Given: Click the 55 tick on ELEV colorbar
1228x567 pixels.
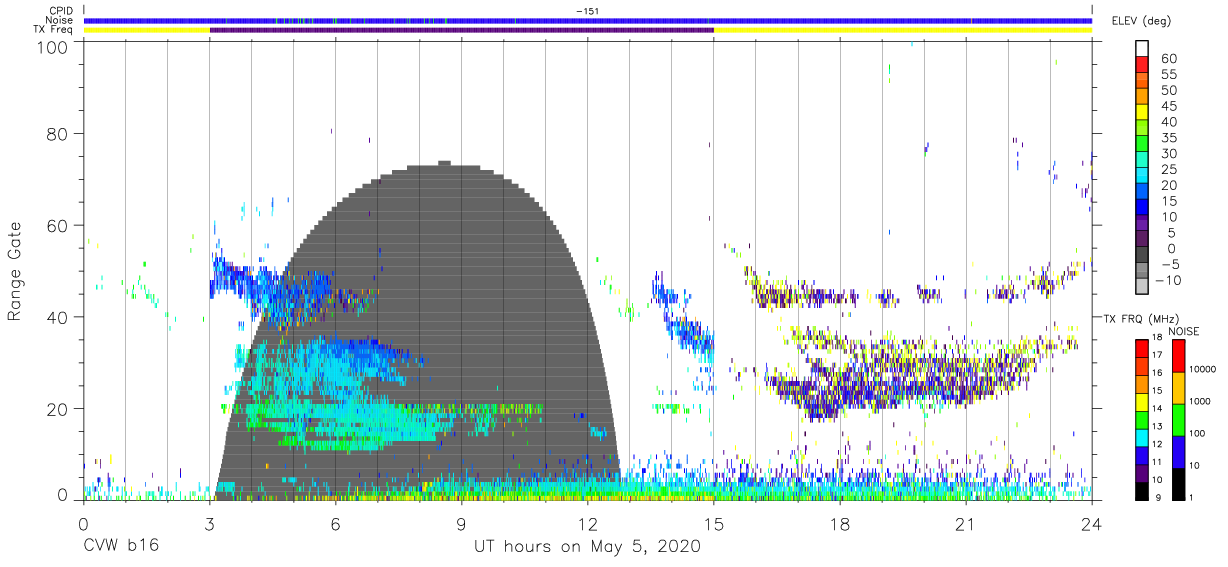Looking at the screenshot, I should pos(1168,74).
